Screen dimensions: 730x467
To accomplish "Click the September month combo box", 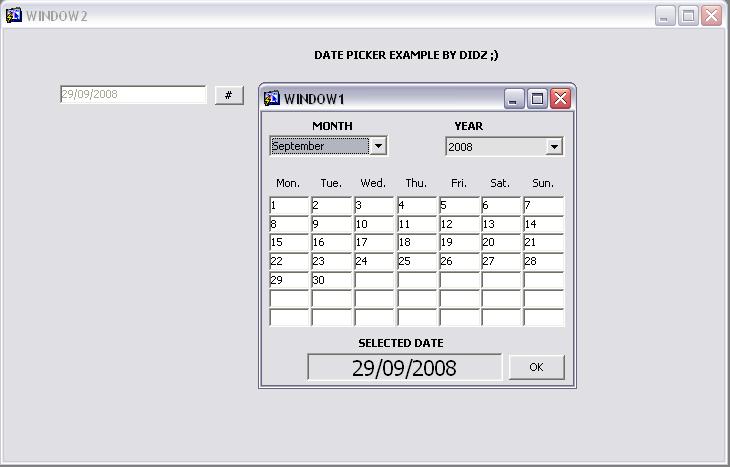I will (x=320, y=146).
